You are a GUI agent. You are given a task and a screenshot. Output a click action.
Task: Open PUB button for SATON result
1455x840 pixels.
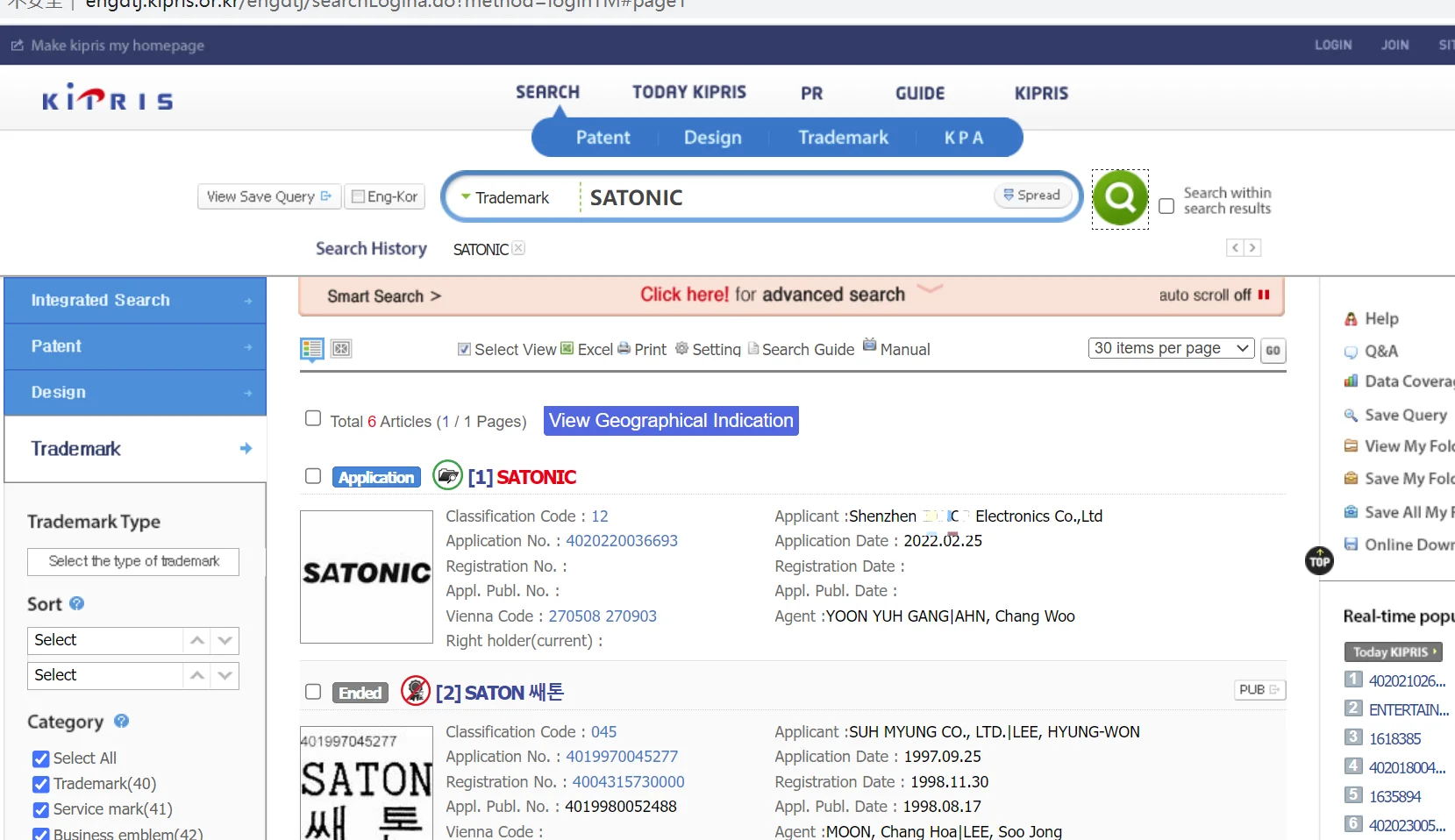(x=1259, y=690)
